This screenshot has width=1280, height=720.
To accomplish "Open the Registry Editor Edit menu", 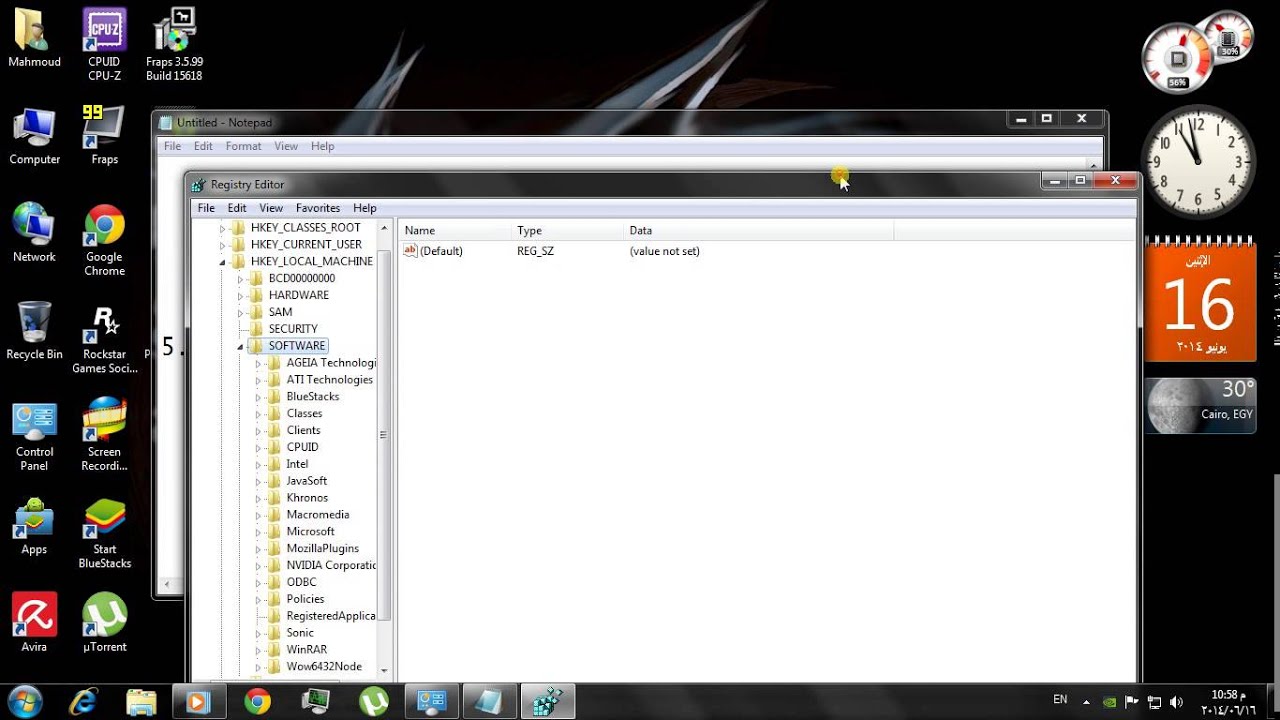I will point(237,208).
